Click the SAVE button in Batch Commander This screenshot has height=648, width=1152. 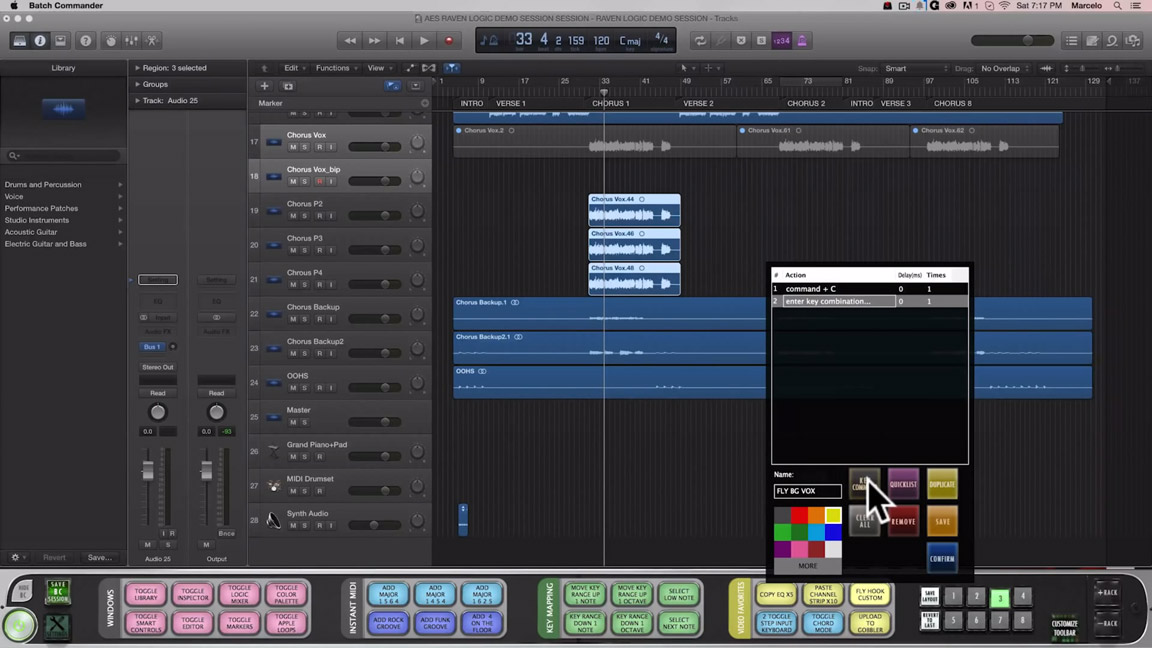coord(942,522)
